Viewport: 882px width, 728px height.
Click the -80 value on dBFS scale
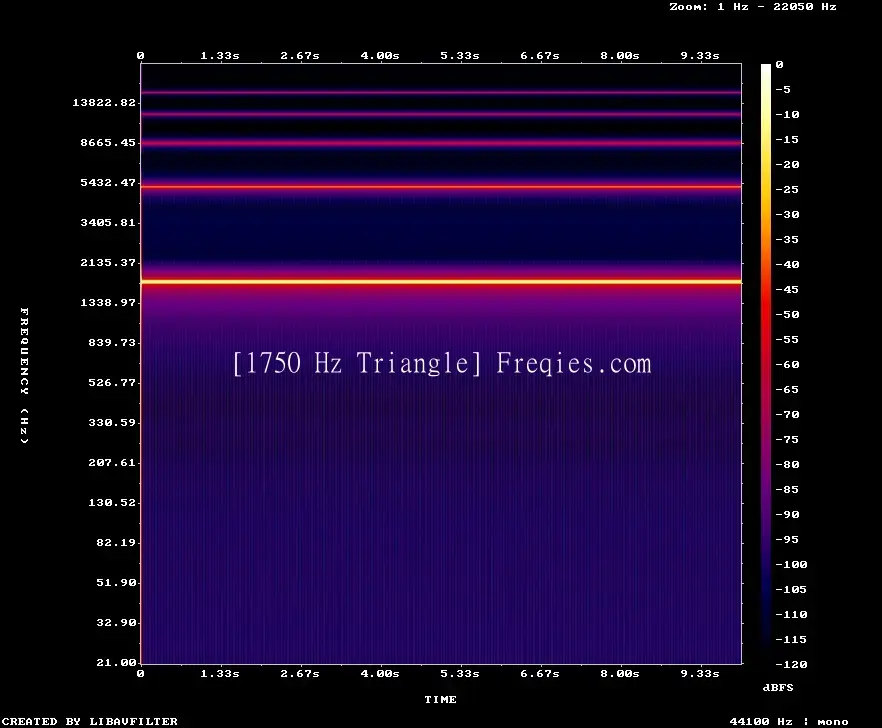[x=788, y=464]
